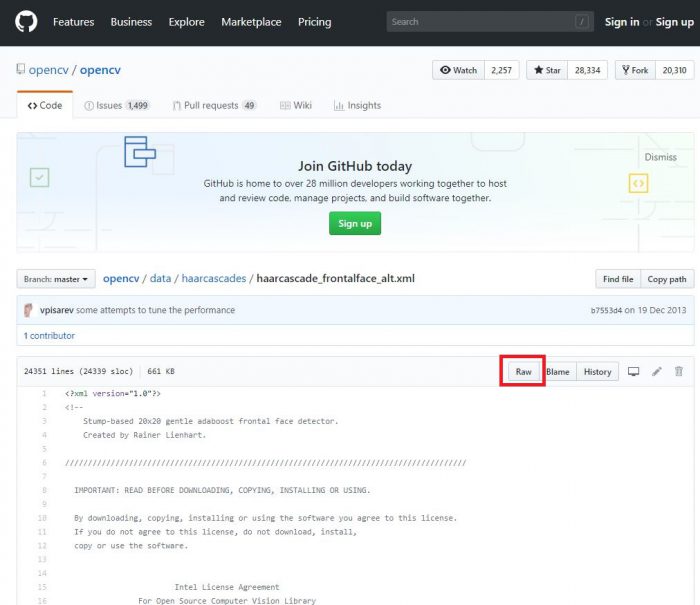700x605 pixels.
Task: Dismiss the Join GitHub banner
Action: 660,157
